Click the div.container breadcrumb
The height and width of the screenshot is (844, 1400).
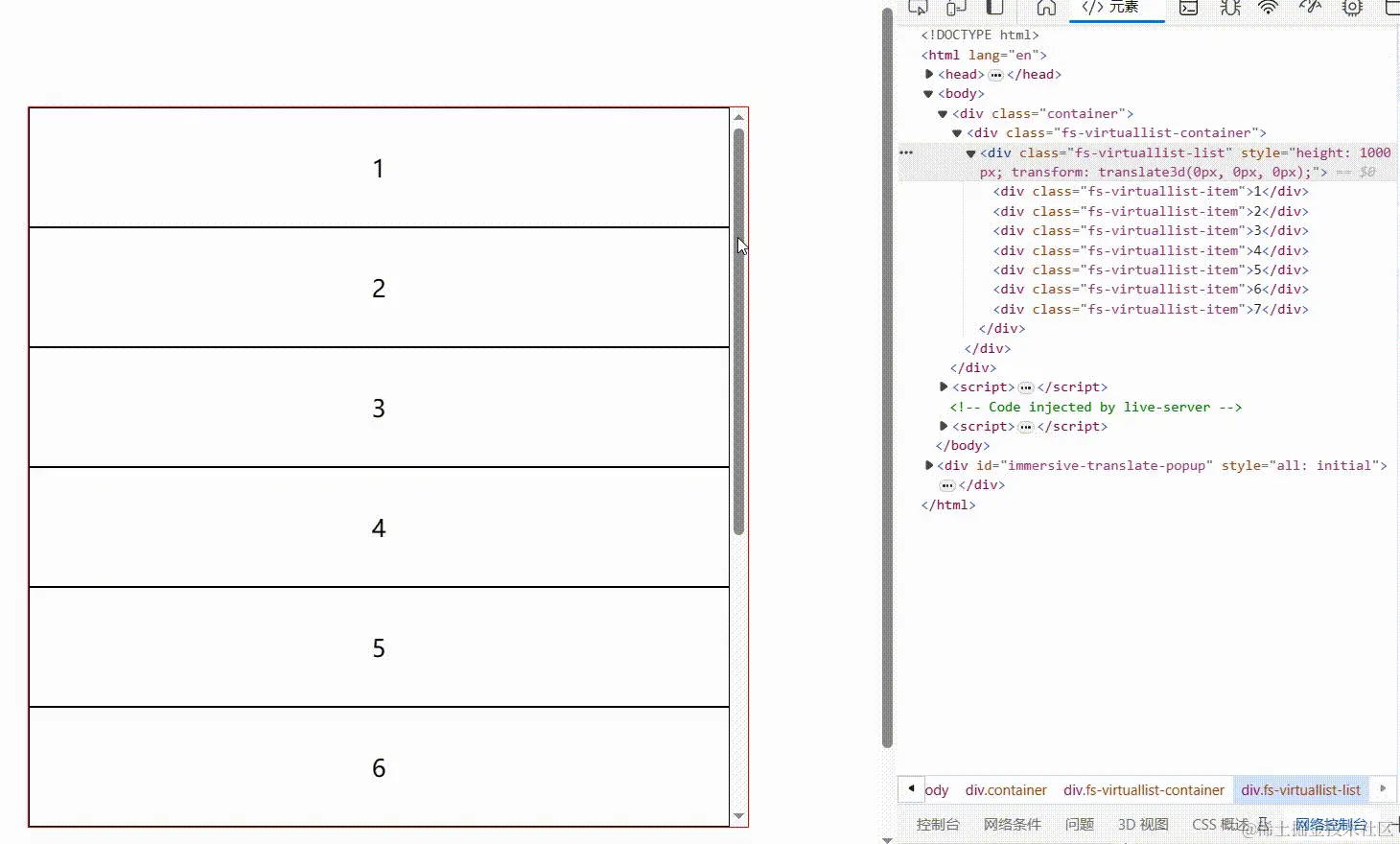pos(1006,790)
